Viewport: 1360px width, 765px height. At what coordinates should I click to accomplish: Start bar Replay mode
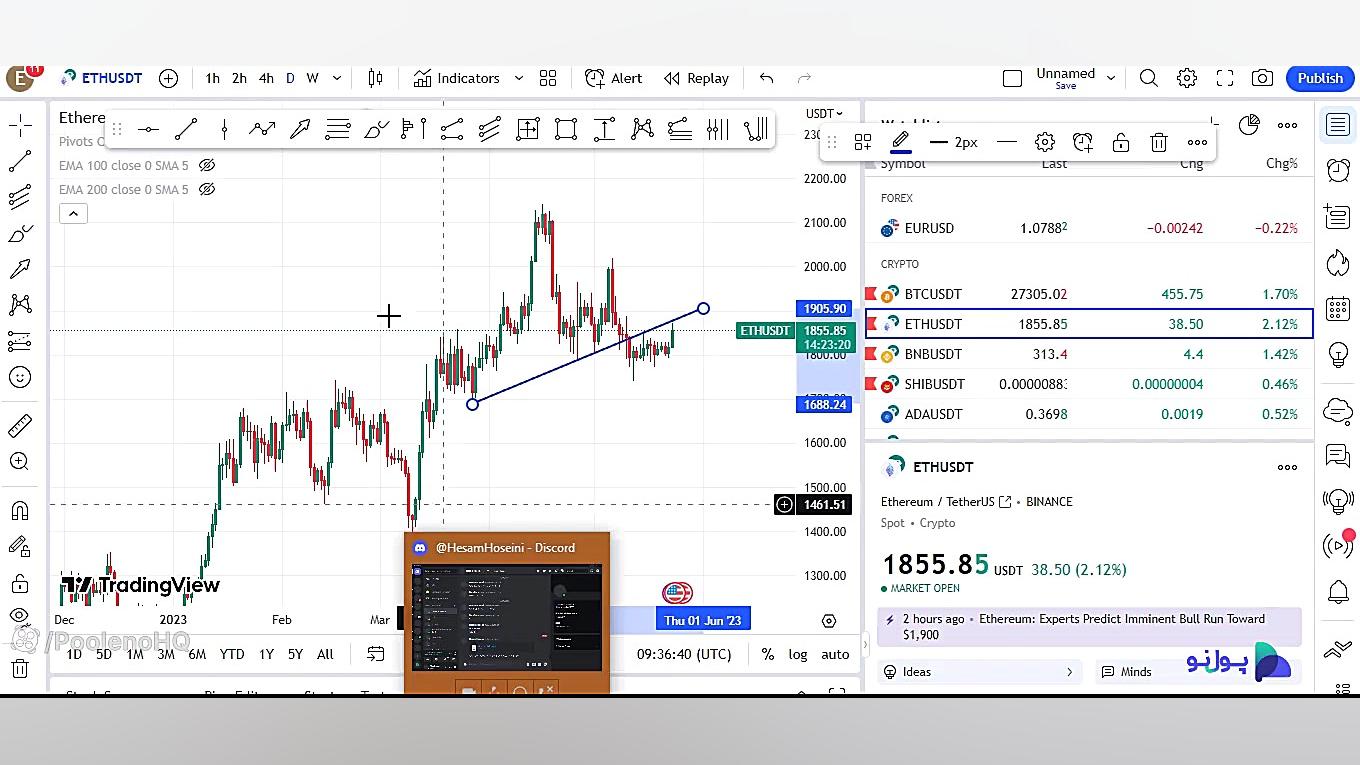tap(696, 78)
